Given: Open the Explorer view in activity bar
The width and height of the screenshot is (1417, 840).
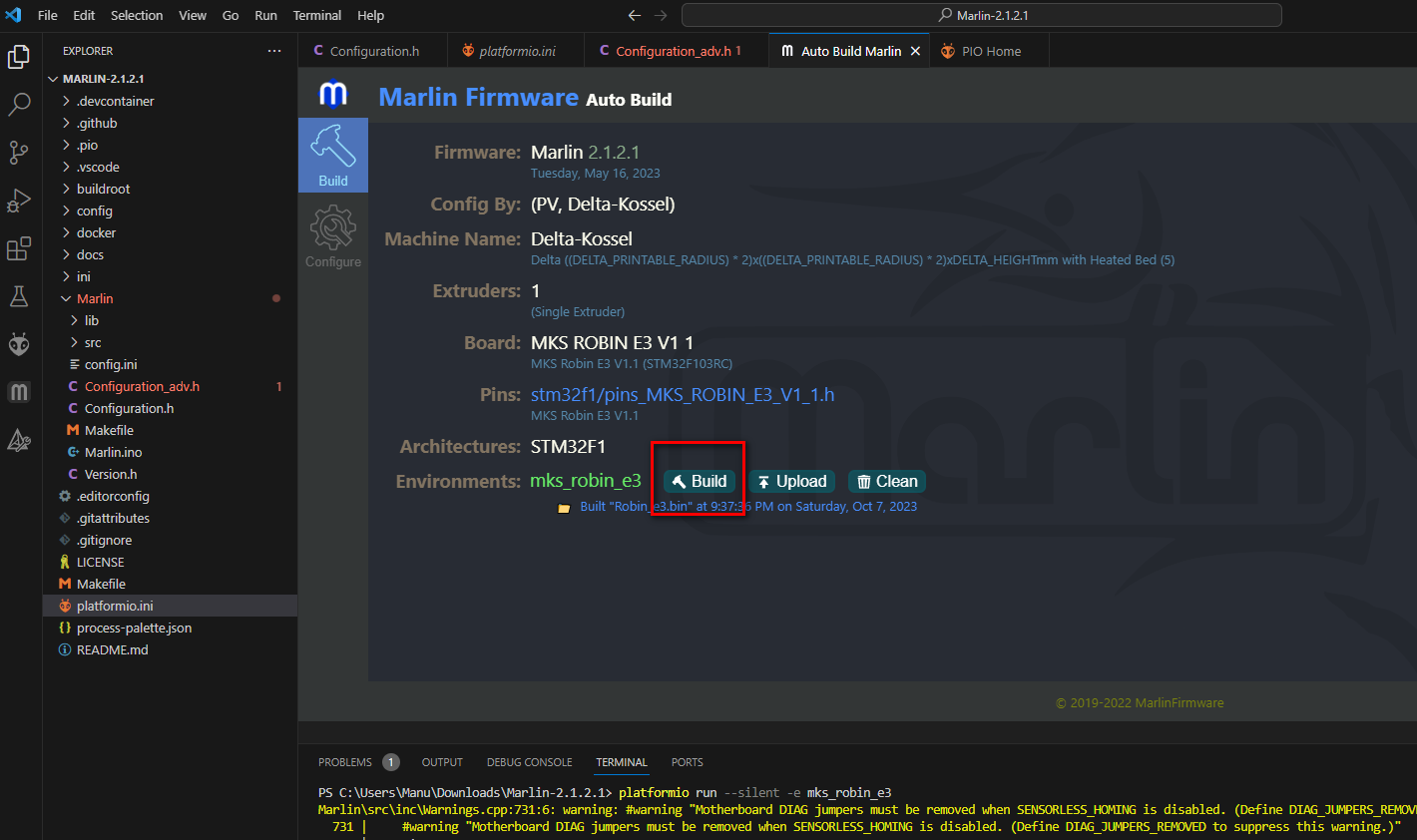Looking at the screenshot, I should coord(19,57).
